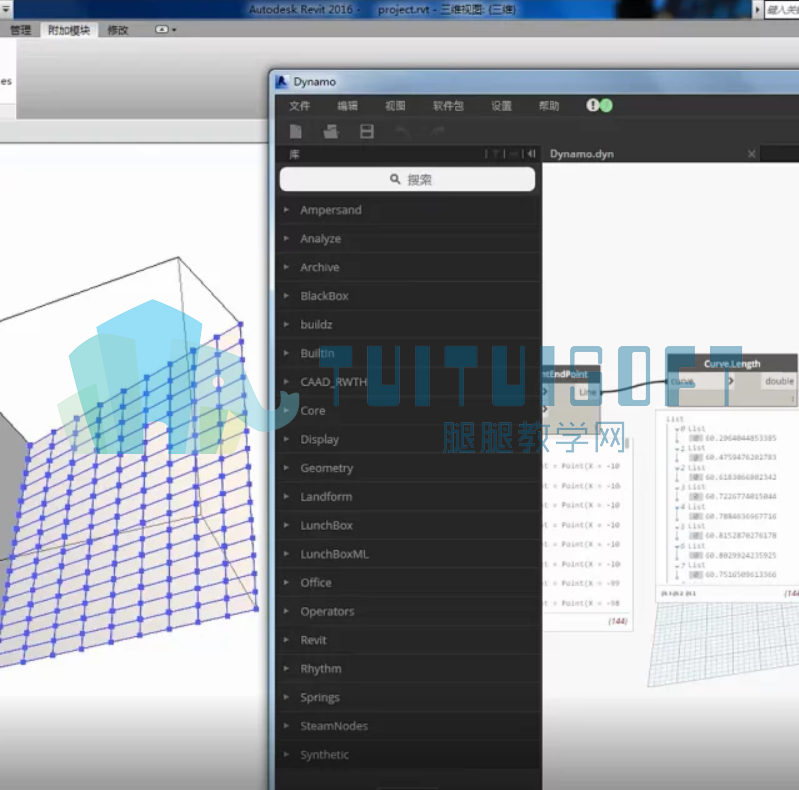Expand the SteamNodes library category
The height and width of the screenshot is (790, 799).
point(409,726)
